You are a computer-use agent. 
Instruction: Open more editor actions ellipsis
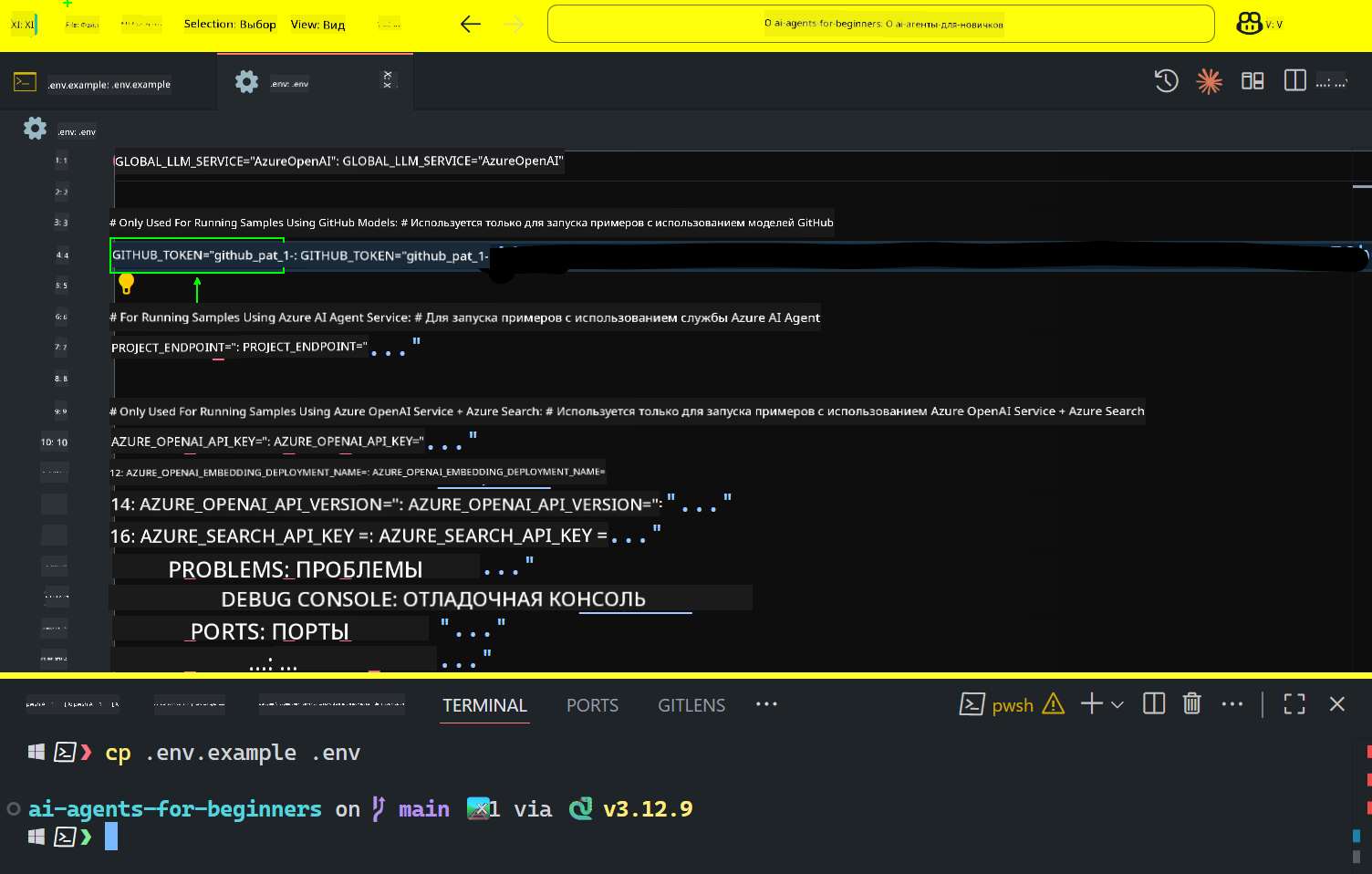(x=1331, y=82)
